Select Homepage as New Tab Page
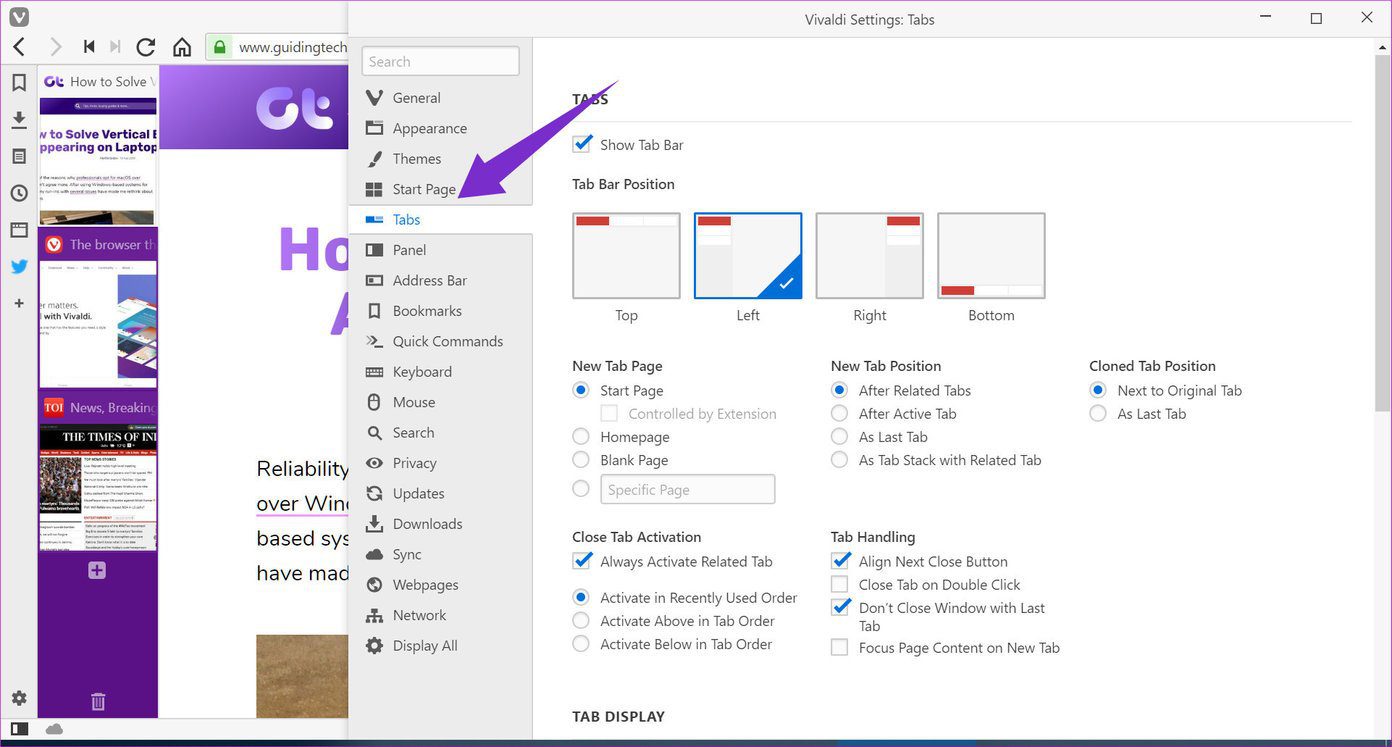The image size is (1392, 747). (x=581, y=437)
